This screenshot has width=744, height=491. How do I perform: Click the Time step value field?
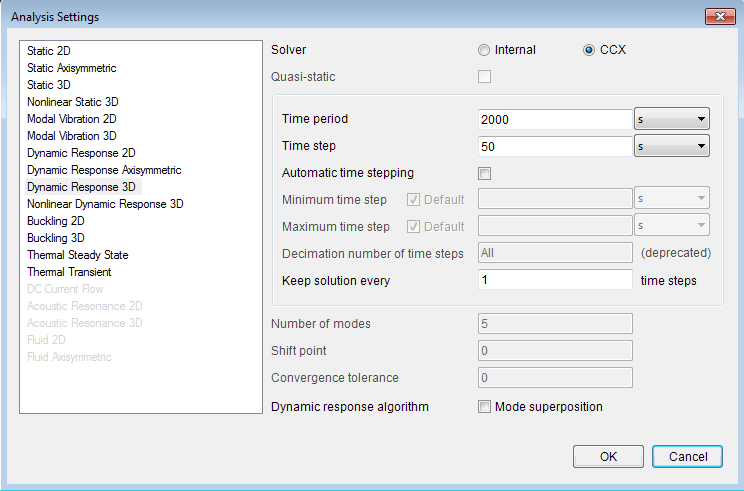point(555,146)
